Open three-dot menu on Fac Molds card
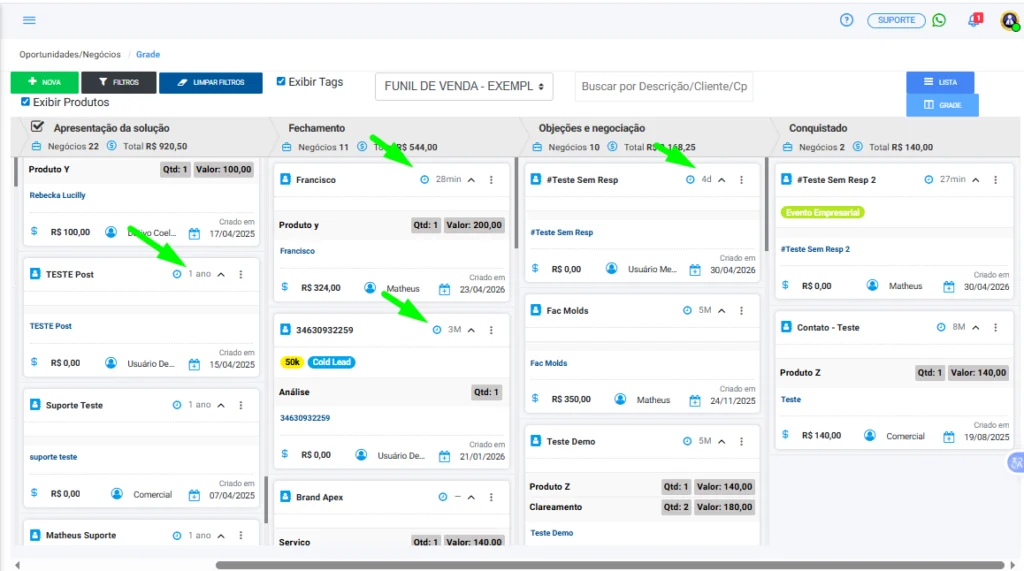Screen dimensions: 1024x571 741,310
